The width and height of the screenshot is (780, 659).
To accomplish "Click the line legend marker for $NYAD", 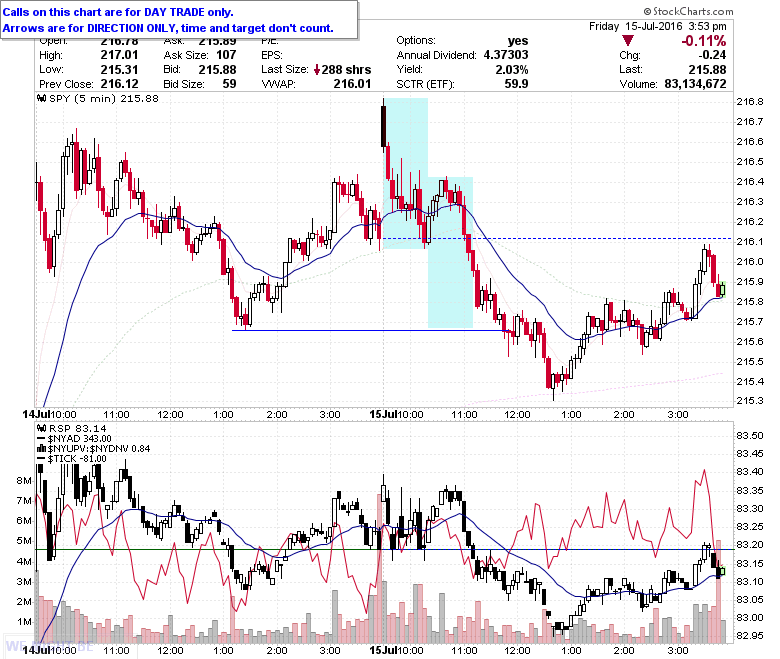I will (x=42, y=439).
